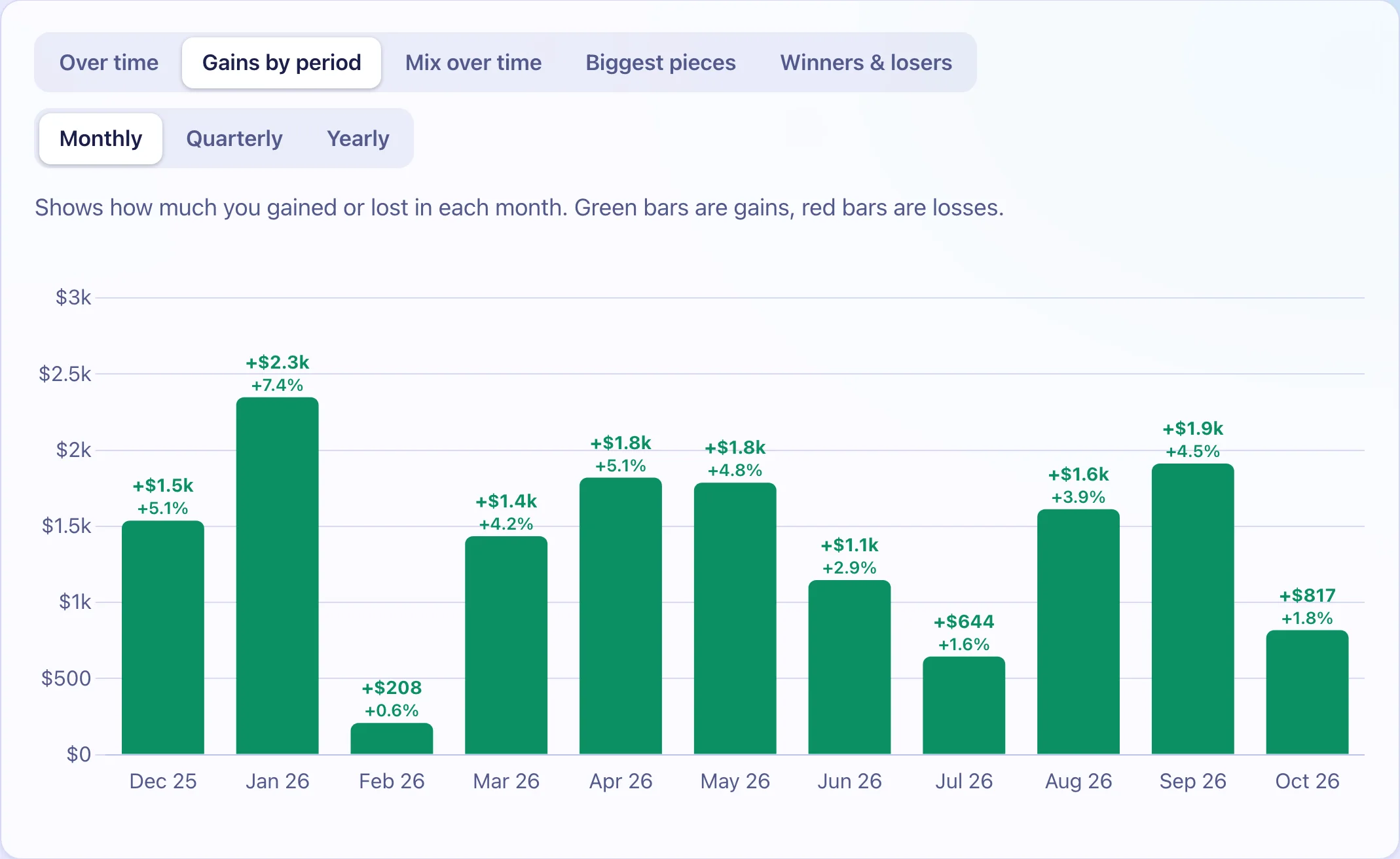Click the Dec 25 gain bar
Screen dimensions: 1400x859
[163, 638]
